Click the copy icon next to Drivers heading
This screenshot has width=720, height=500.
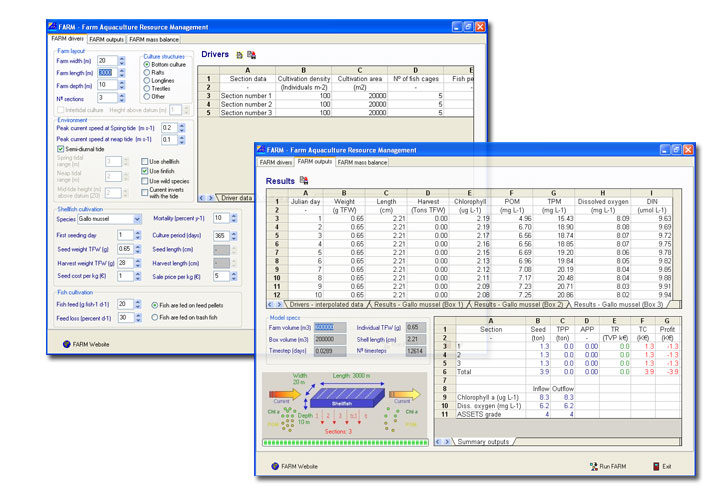click(239, 55)
